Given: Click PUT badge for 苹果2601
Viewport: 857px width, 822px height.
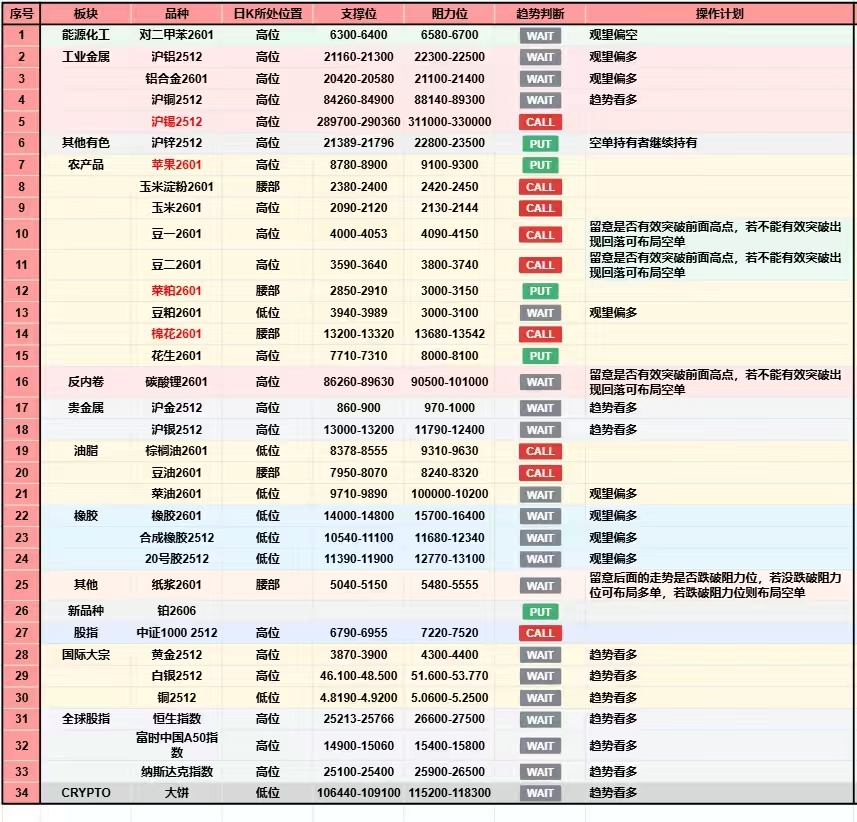Looking at the screenshot, I should (540, 165).
